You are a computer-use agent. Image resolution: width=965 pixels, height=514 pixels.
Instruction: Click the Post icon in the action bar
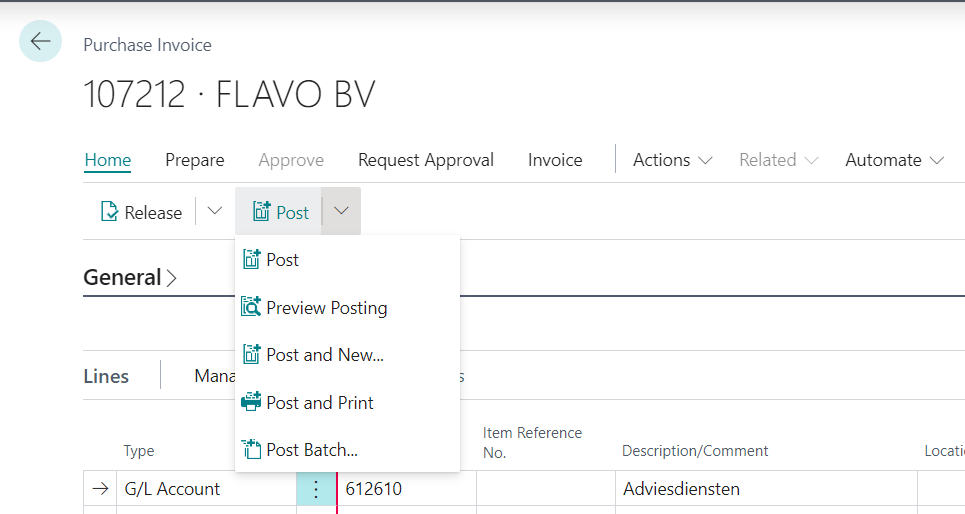[x=262, y=212]
